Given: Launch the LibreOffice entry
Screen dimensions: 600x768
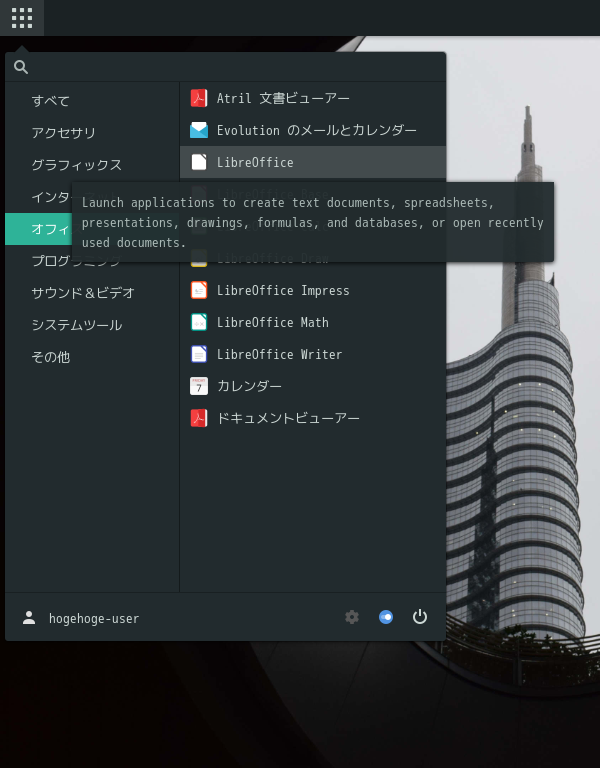Looking at the screenshot, I should click(x=312, y=162).
